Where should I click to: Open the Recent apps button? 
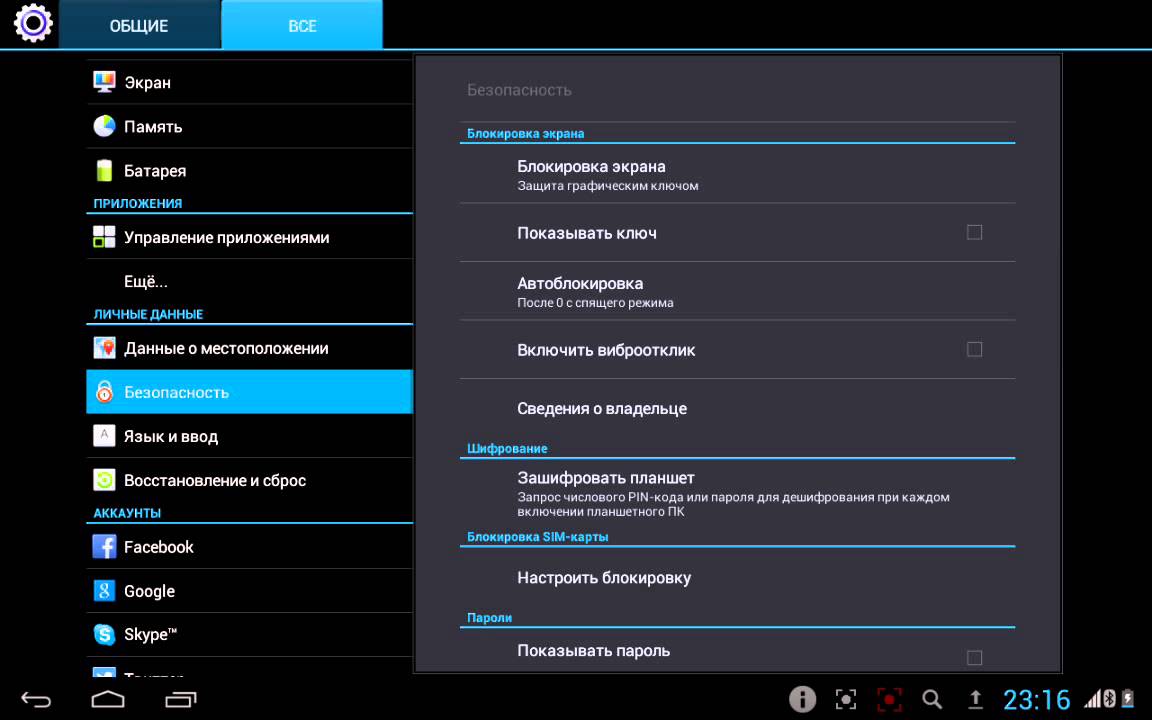181,699
